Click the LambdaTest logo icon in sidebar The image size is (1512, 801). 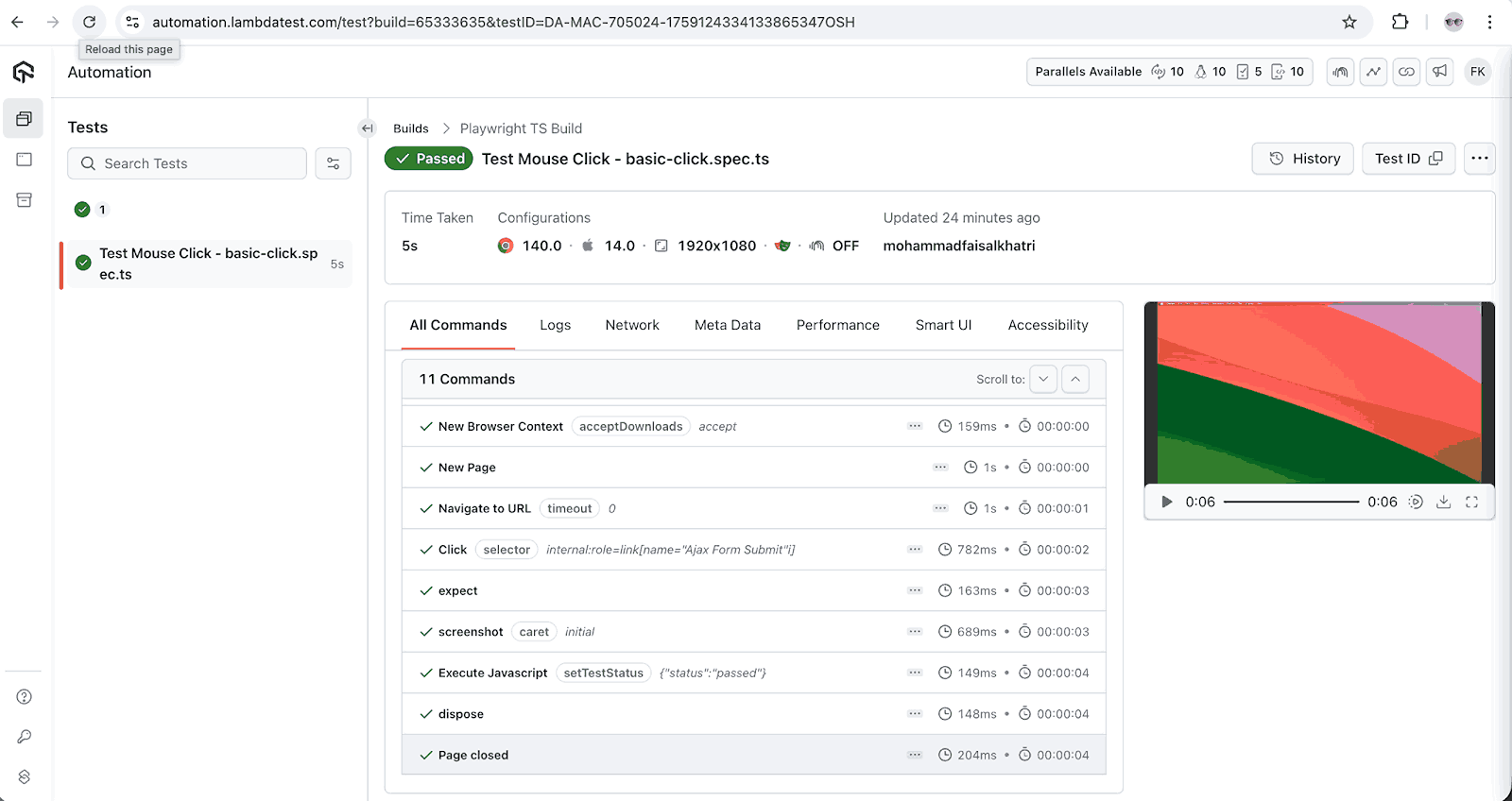point(24,72)
